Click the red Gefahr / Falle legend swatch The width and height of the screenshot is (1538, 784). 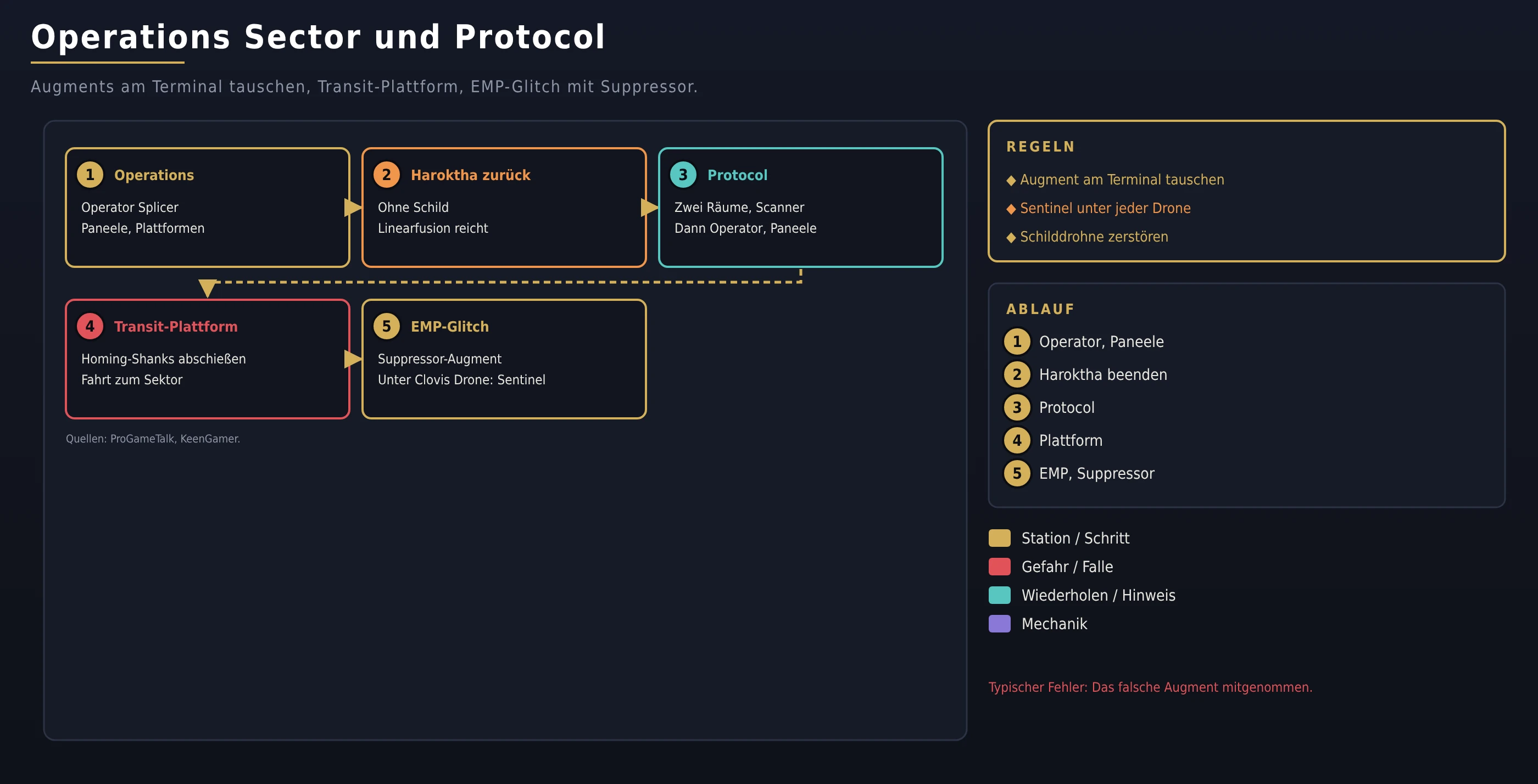(x=1000, y=567)
